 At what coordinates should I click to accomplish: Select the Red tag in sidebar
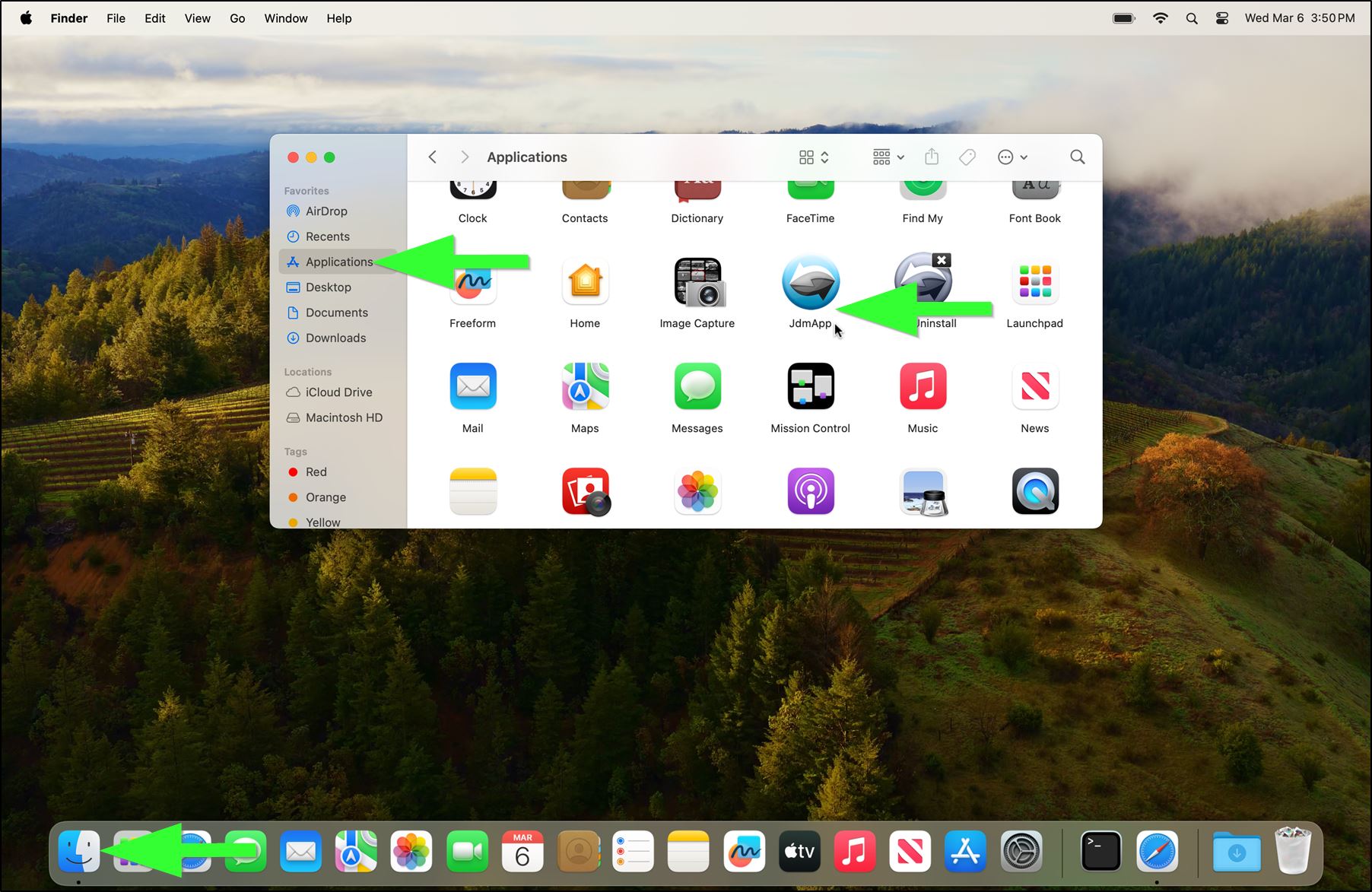[316, 472]
